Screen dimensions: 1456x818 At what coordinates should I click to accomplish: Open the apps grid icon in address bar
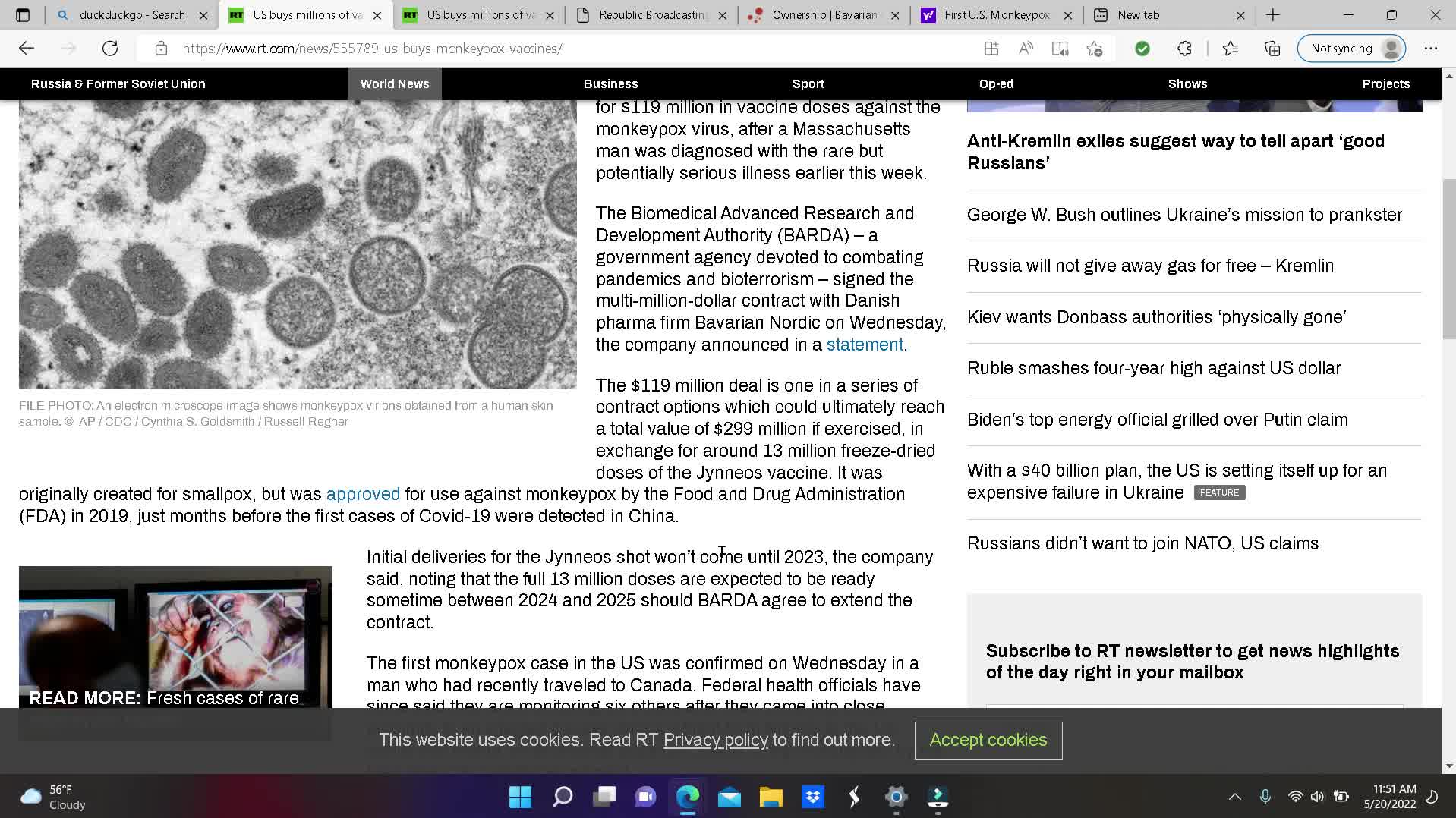991,49
